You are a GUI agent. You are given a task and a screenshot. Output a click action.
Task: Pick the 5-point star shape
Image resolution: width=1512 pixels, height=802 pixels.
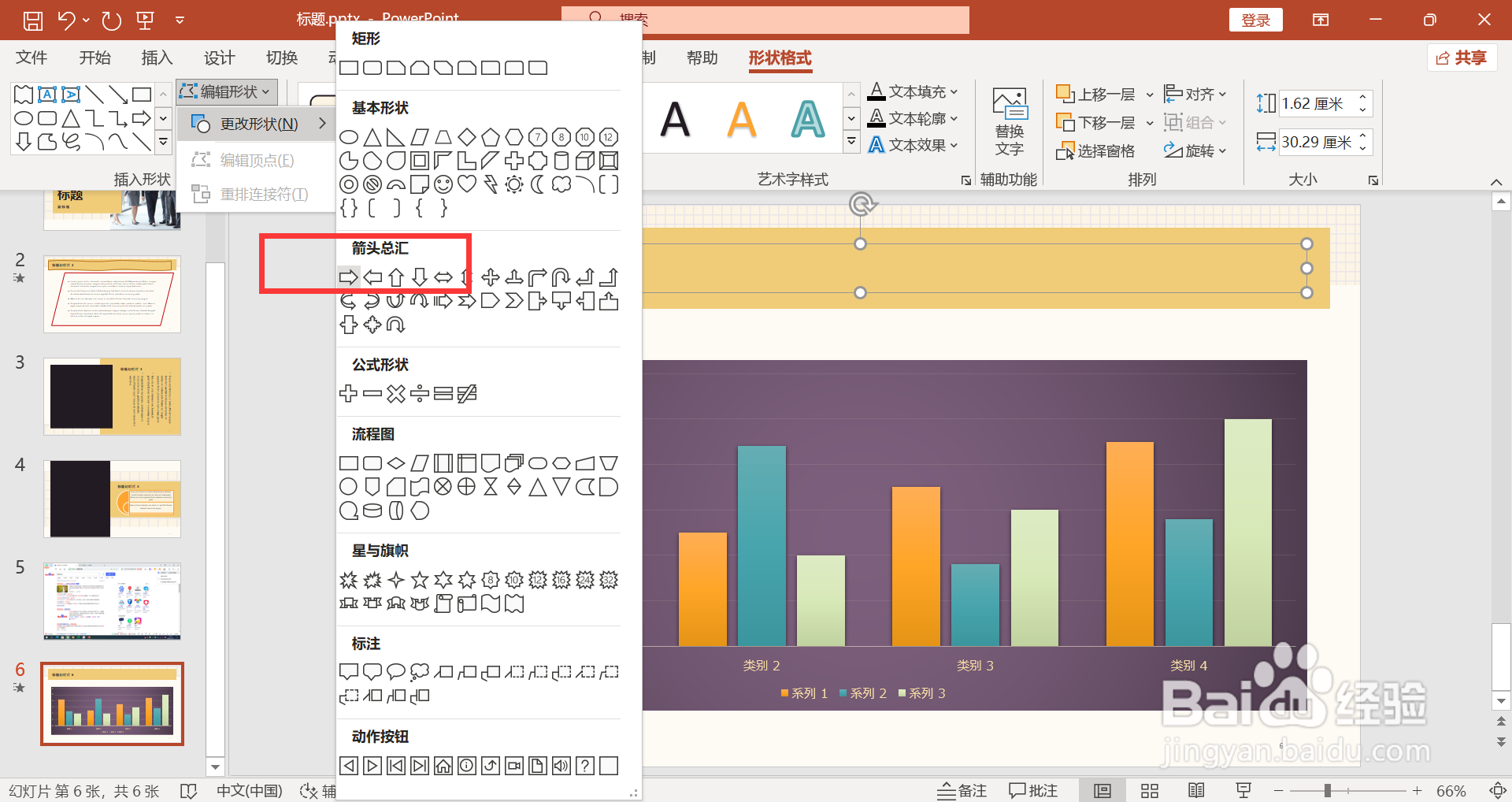click(x=420, y=581)
